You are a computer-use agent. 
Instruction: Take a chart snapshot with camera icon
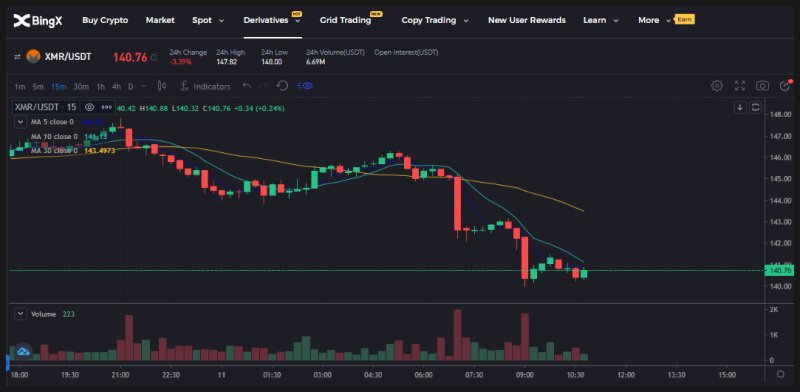pos(762,86)
